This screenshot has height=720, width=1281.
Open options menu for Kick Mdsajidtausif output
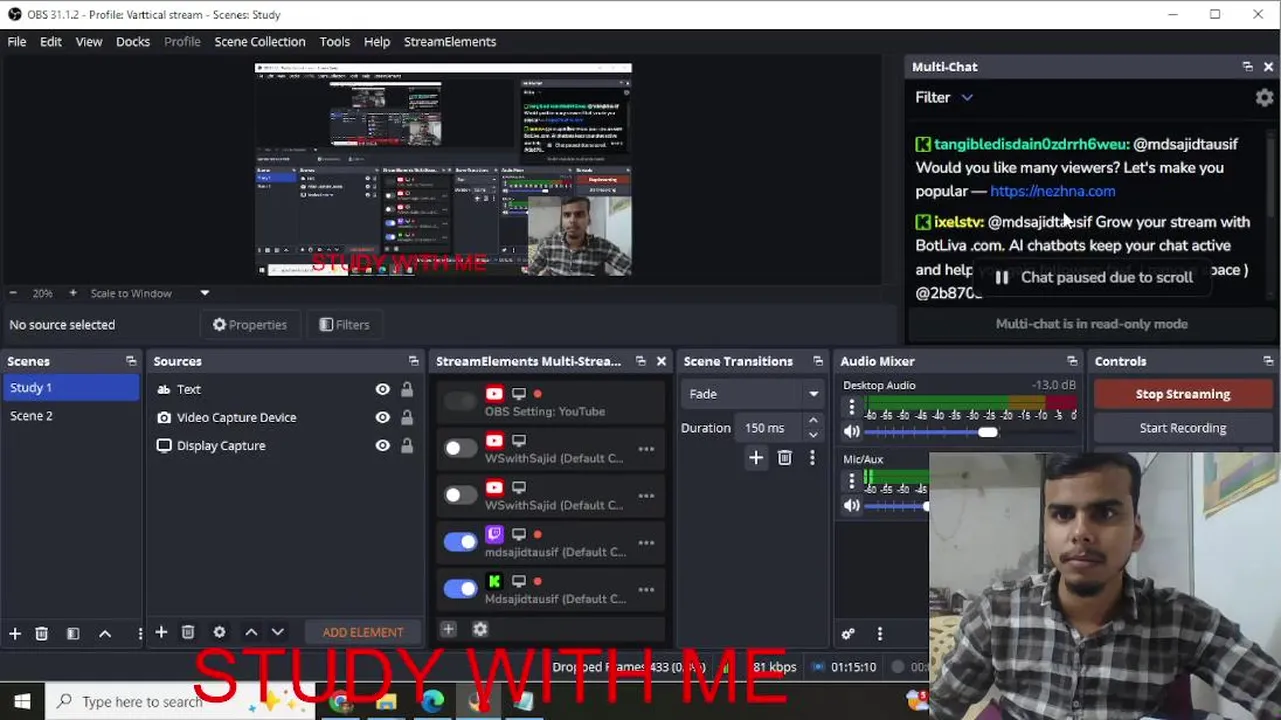point(646,590)
